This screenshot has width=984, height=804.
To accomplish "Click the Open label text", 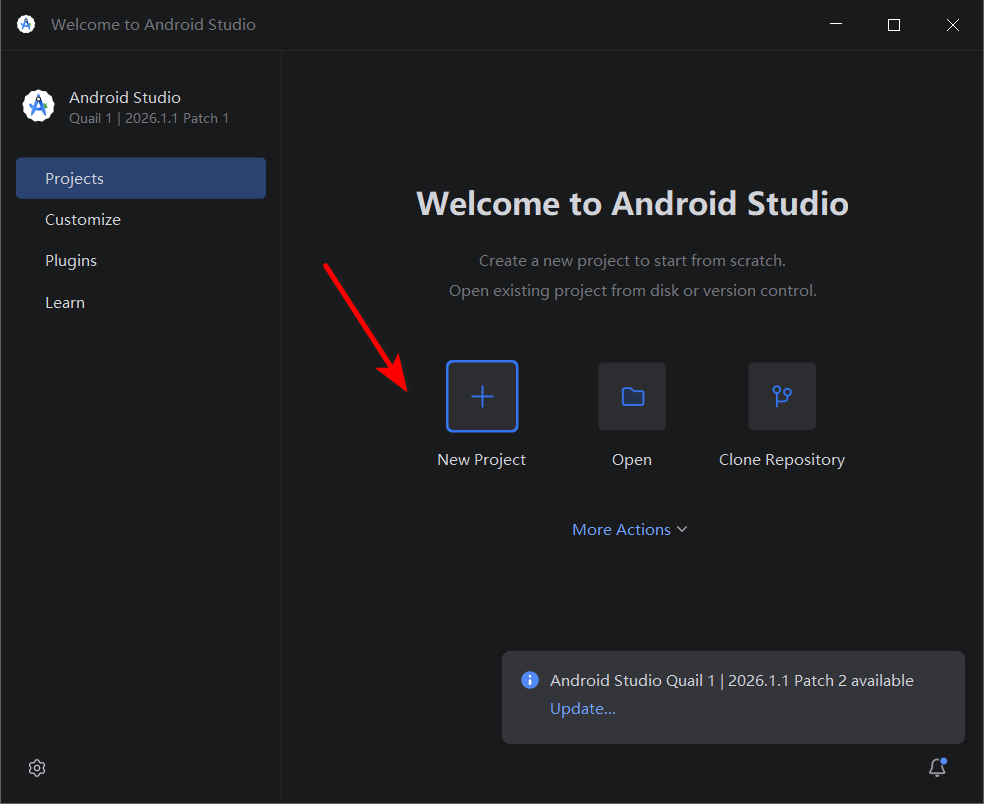I will coord(632,459).
